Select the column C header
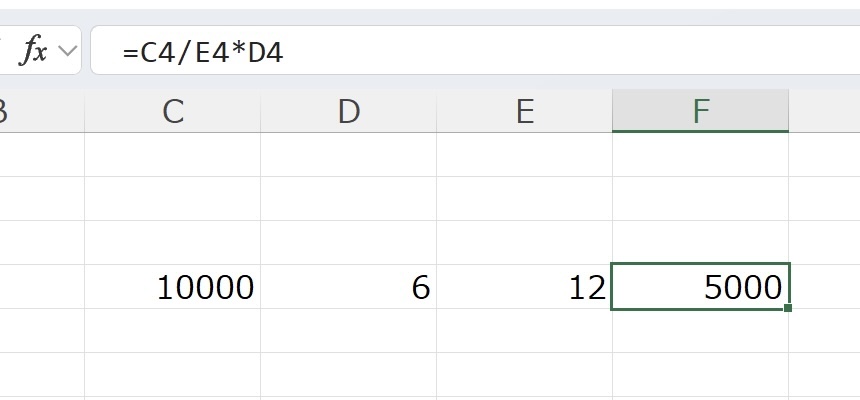The height and width of the screenshot is (400, 860). pos(173,111)
